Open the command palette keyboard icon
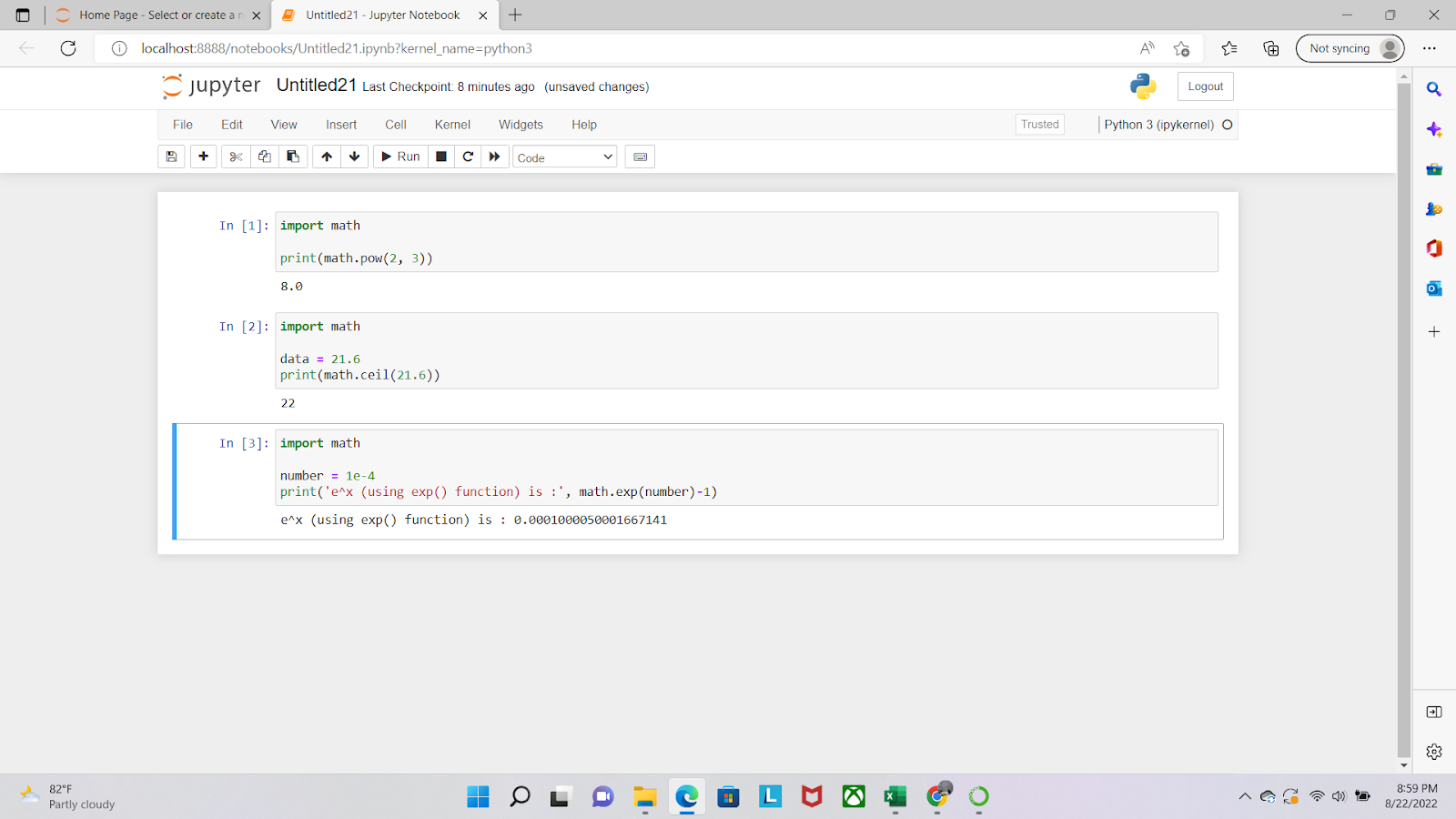The image size is (1456, 819). click(640, 157)
